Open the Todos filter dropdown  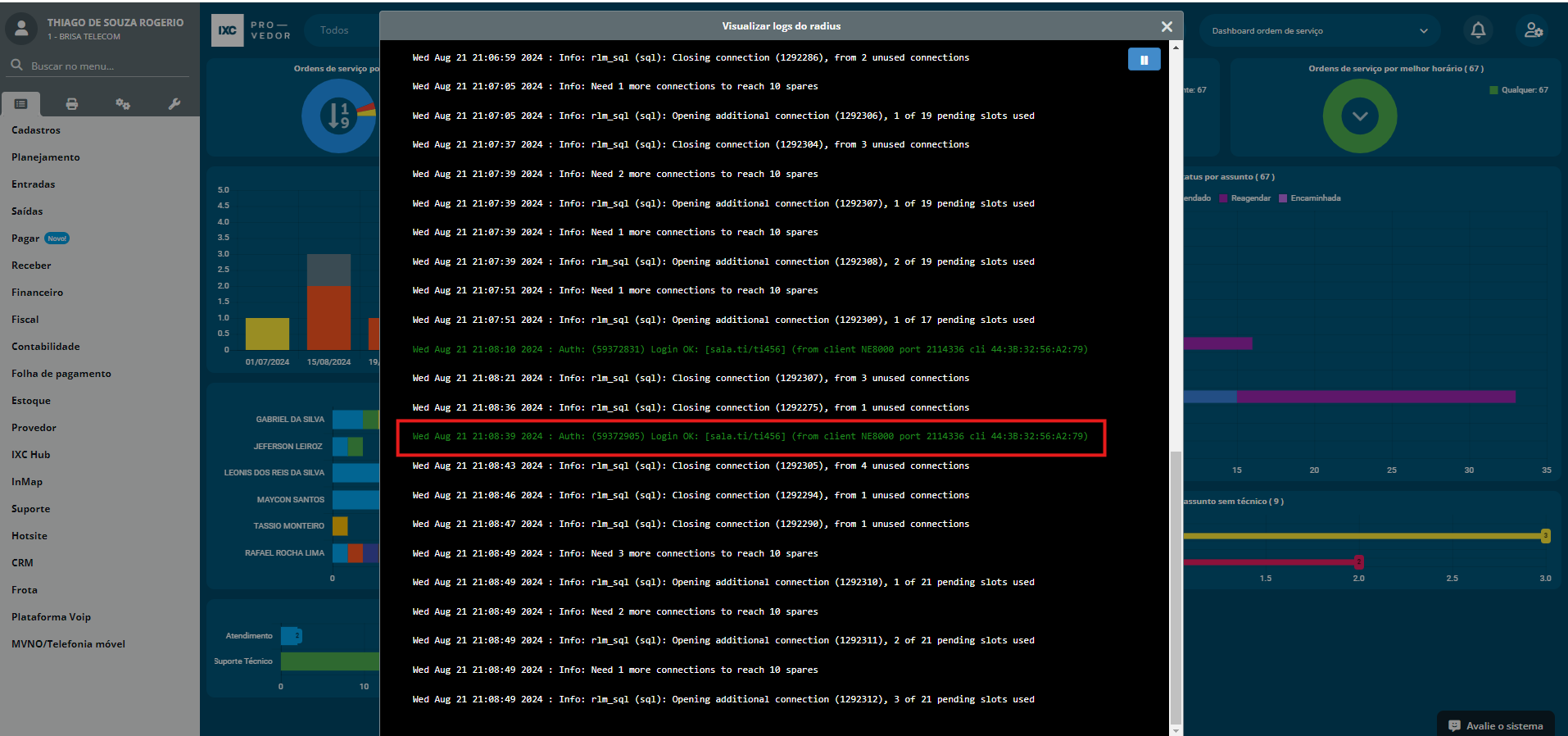tap(336, 30)
